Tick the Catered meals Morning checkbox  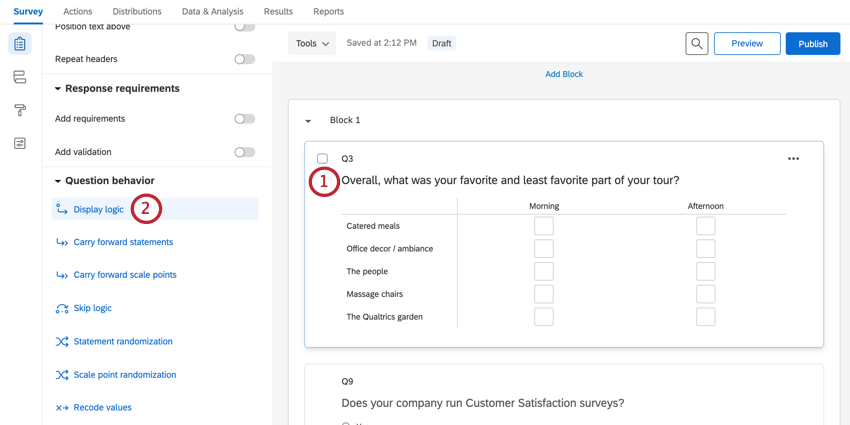[544, 226]
